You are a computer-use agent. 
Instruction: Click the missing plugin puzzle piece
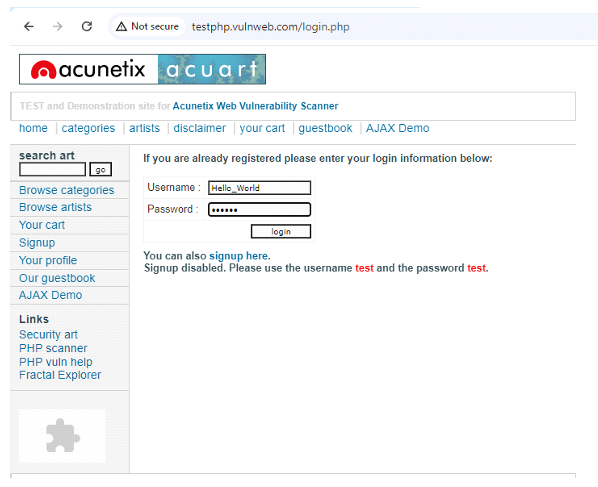pos(63,436)
